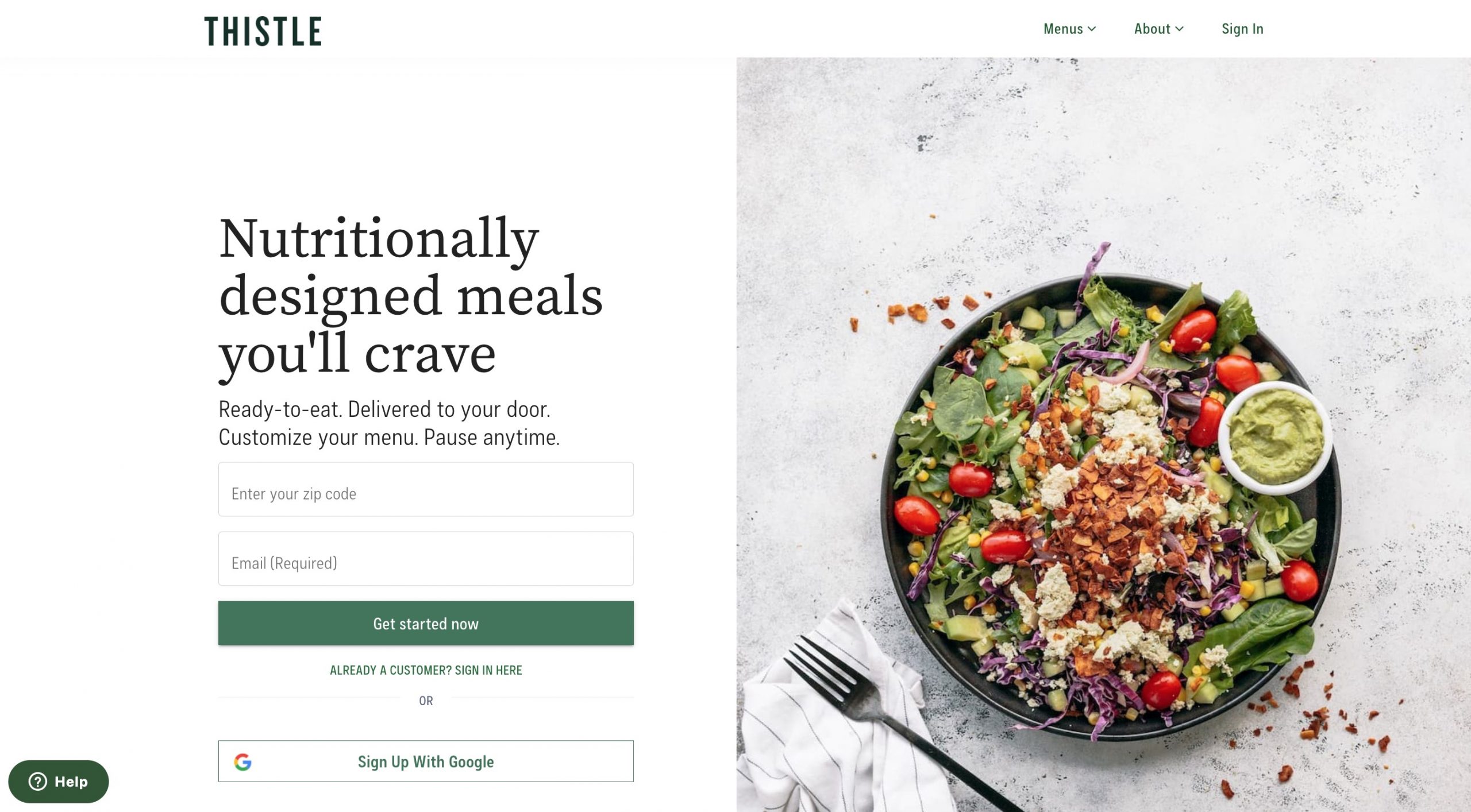The image size is (1471, 812).
Task: Open the Help chat widget
Action: coord(59,782)
